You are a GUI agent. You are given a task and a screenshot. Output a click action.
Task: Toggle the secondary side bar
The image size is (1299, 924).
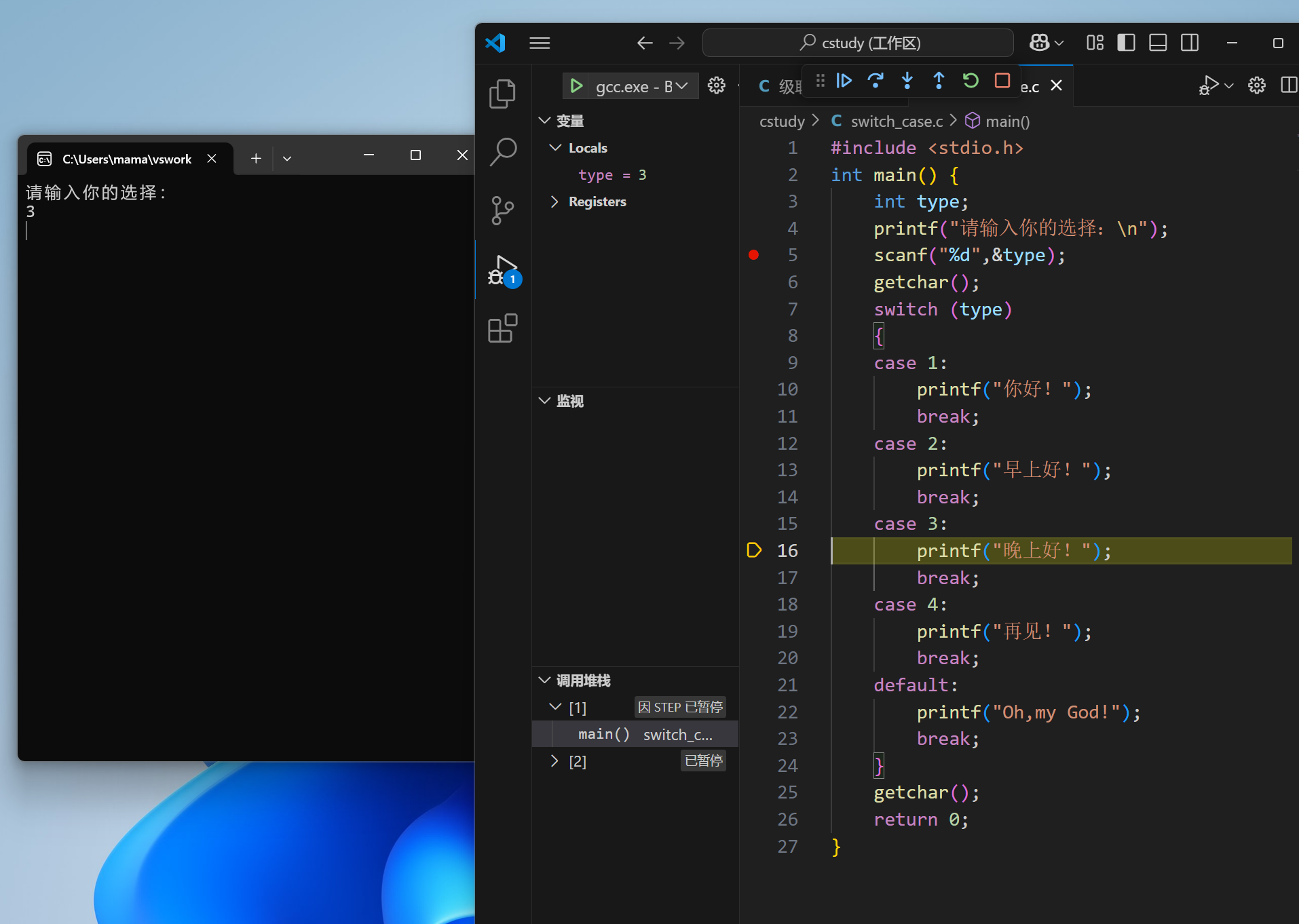[1190, 43]
